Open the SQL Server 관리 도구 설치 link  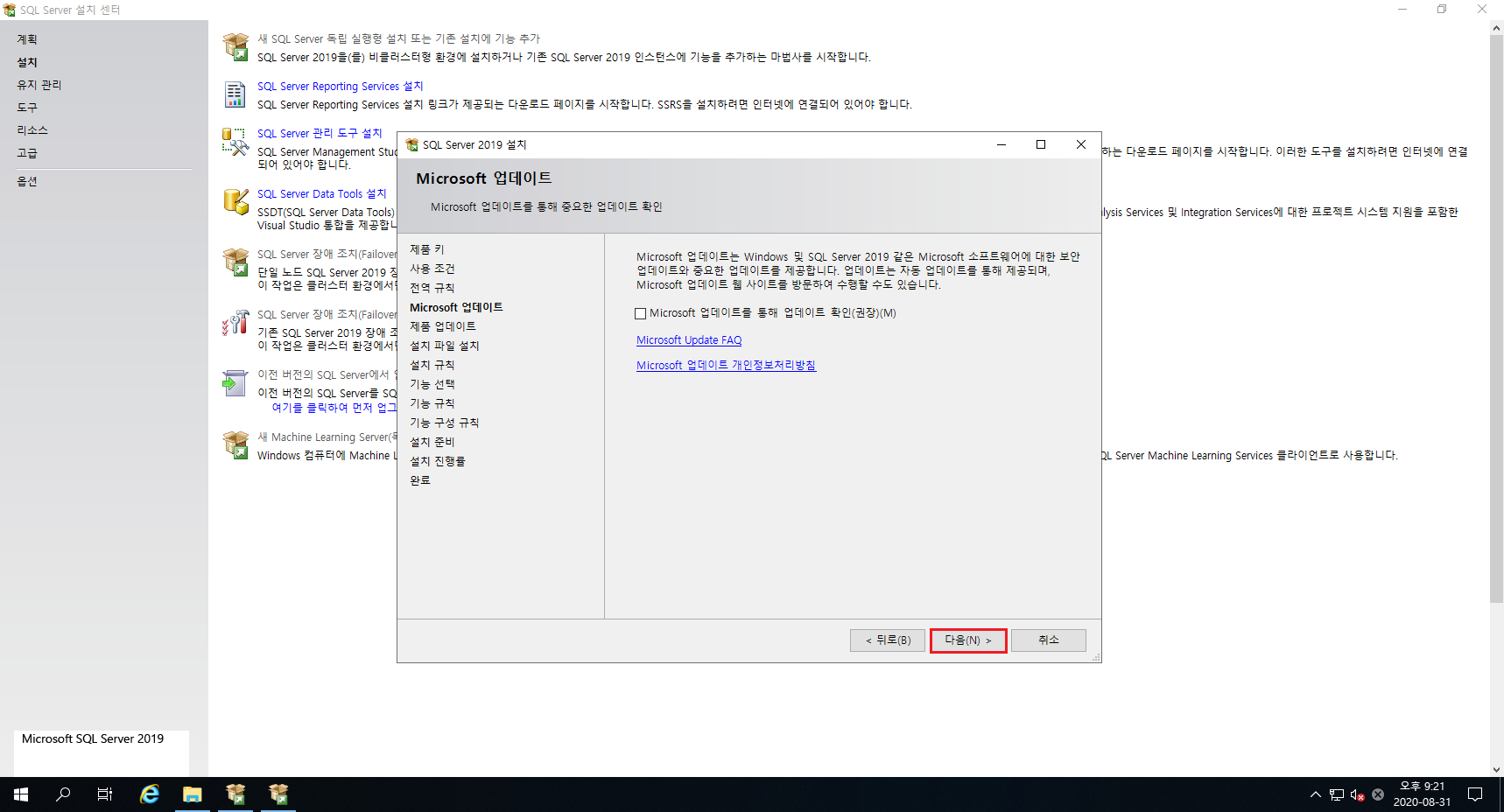click(x=320, y=134)
